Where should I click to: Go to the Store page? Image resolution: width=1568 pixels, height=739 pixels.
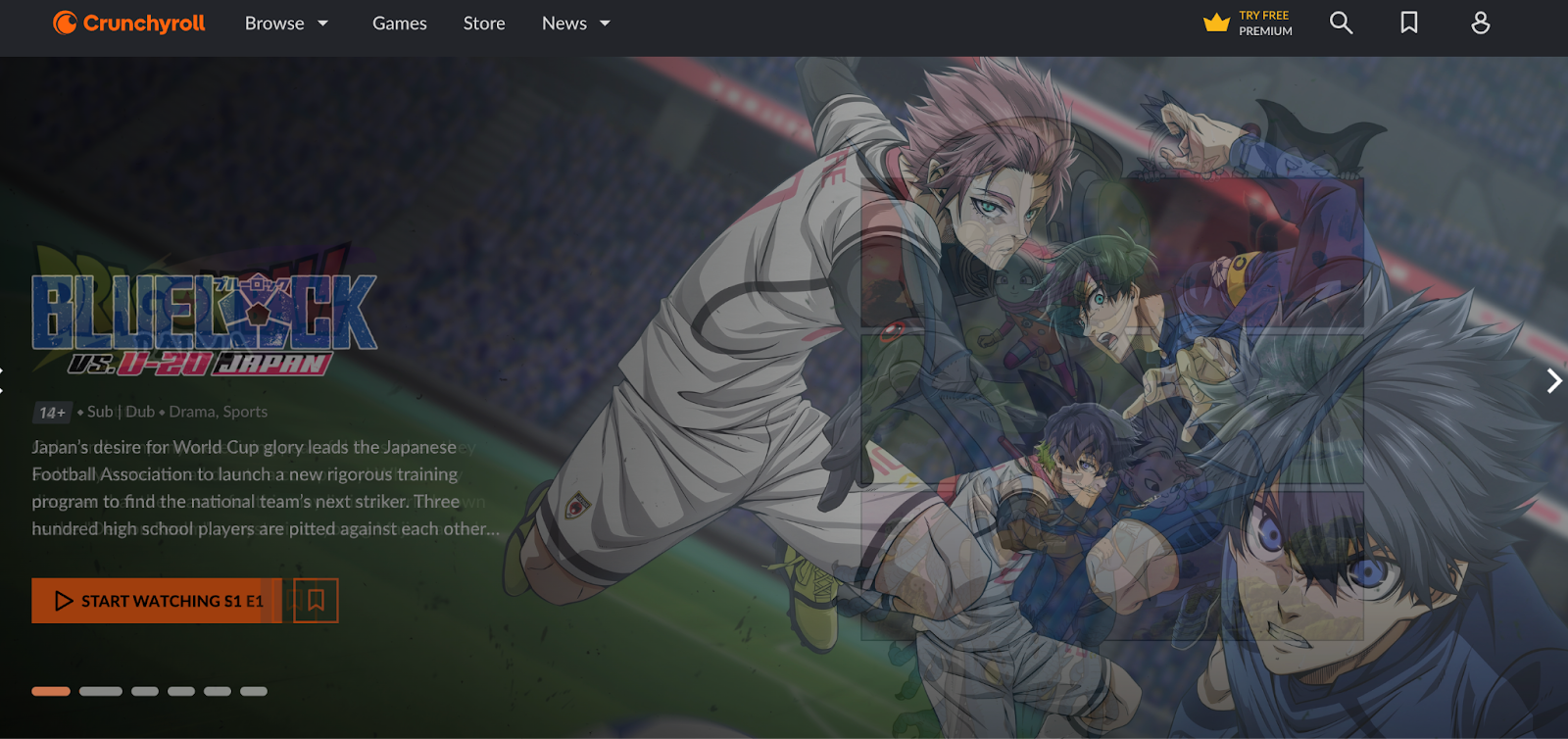pos(484,23)
